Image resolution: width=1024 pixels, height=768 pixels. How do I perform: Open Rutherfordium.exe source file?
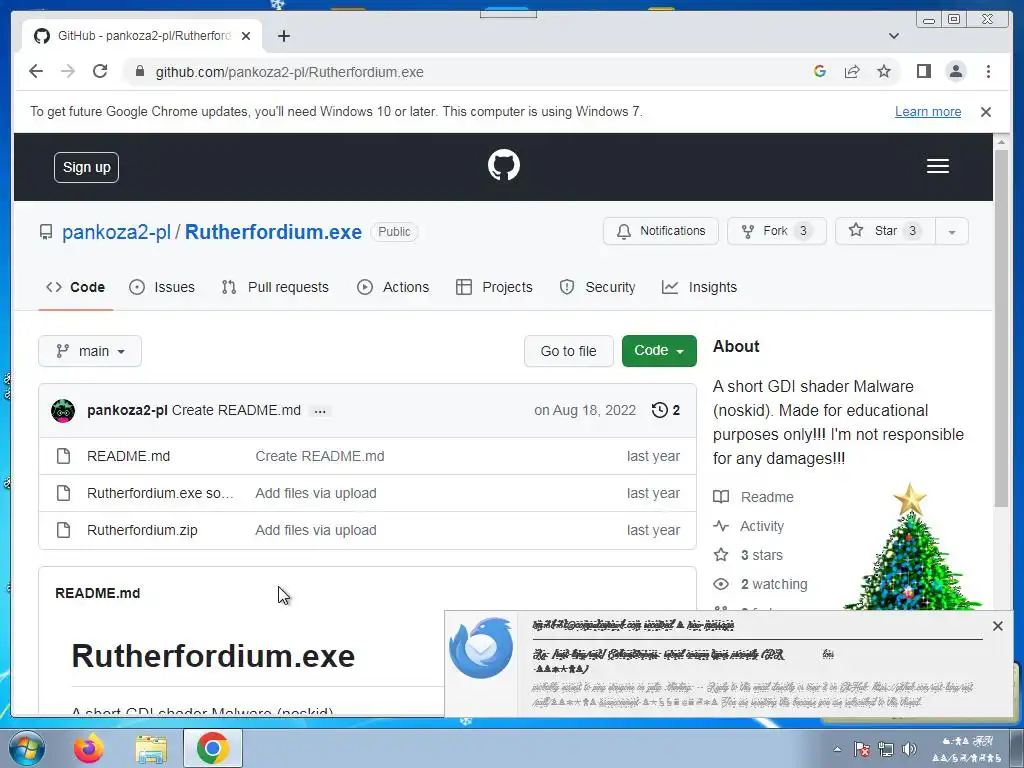coord(160,493)
